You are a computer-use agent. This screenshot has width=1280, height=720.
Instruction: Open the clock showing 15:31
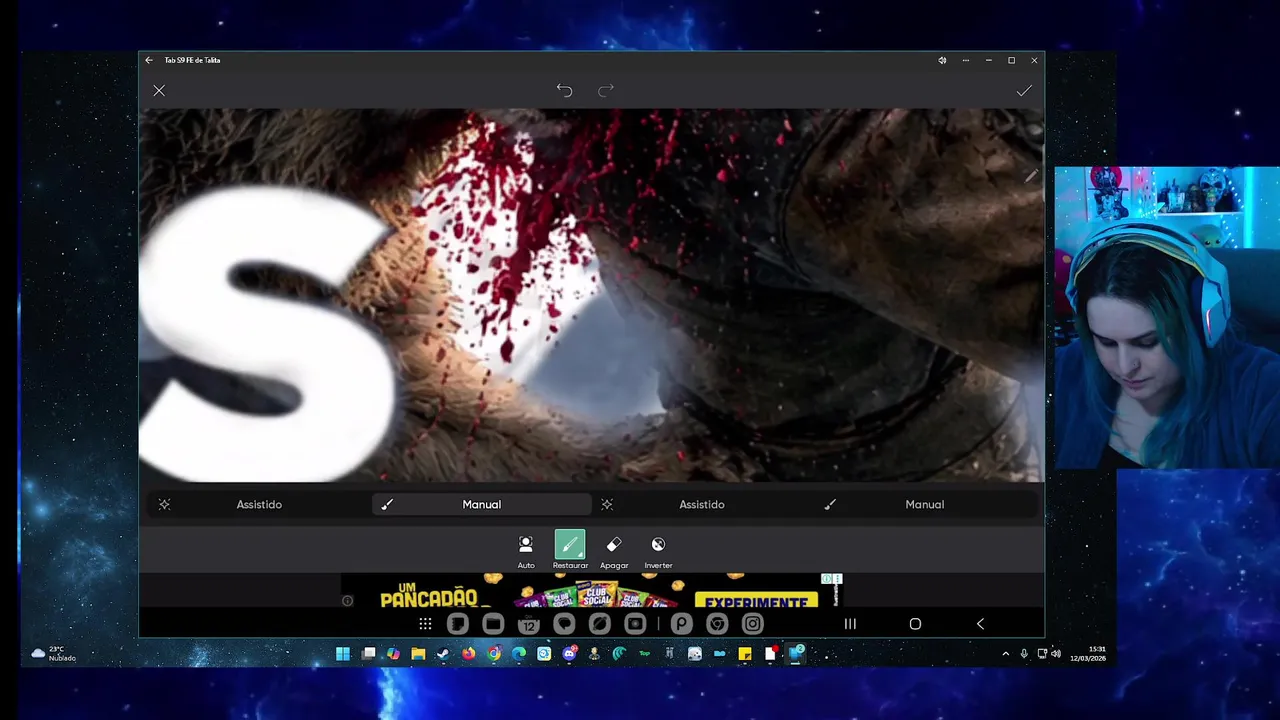point(1088,654)
